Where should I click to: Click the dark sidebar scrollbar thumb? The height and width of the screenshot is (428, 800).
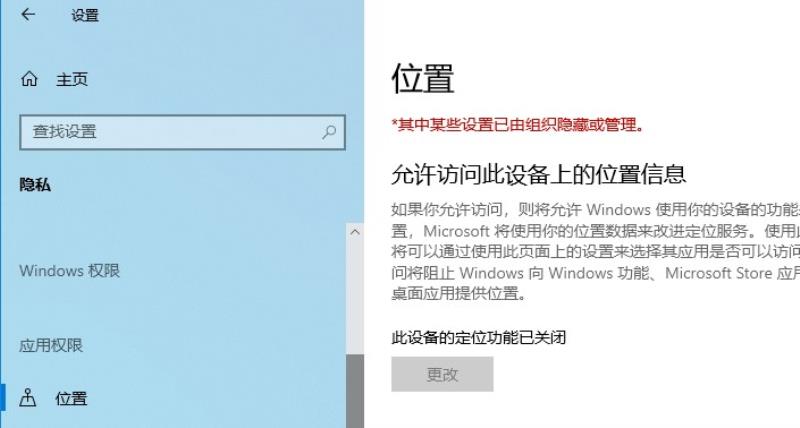coord(355,391)
